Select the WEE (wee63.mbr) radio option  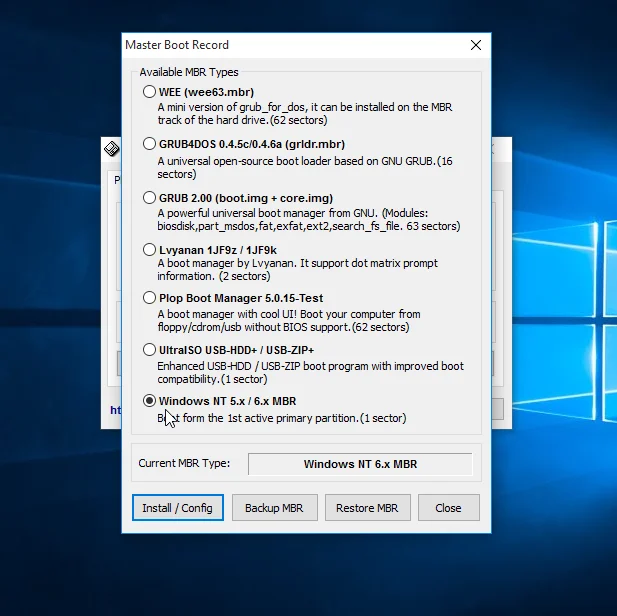[149, 92]
